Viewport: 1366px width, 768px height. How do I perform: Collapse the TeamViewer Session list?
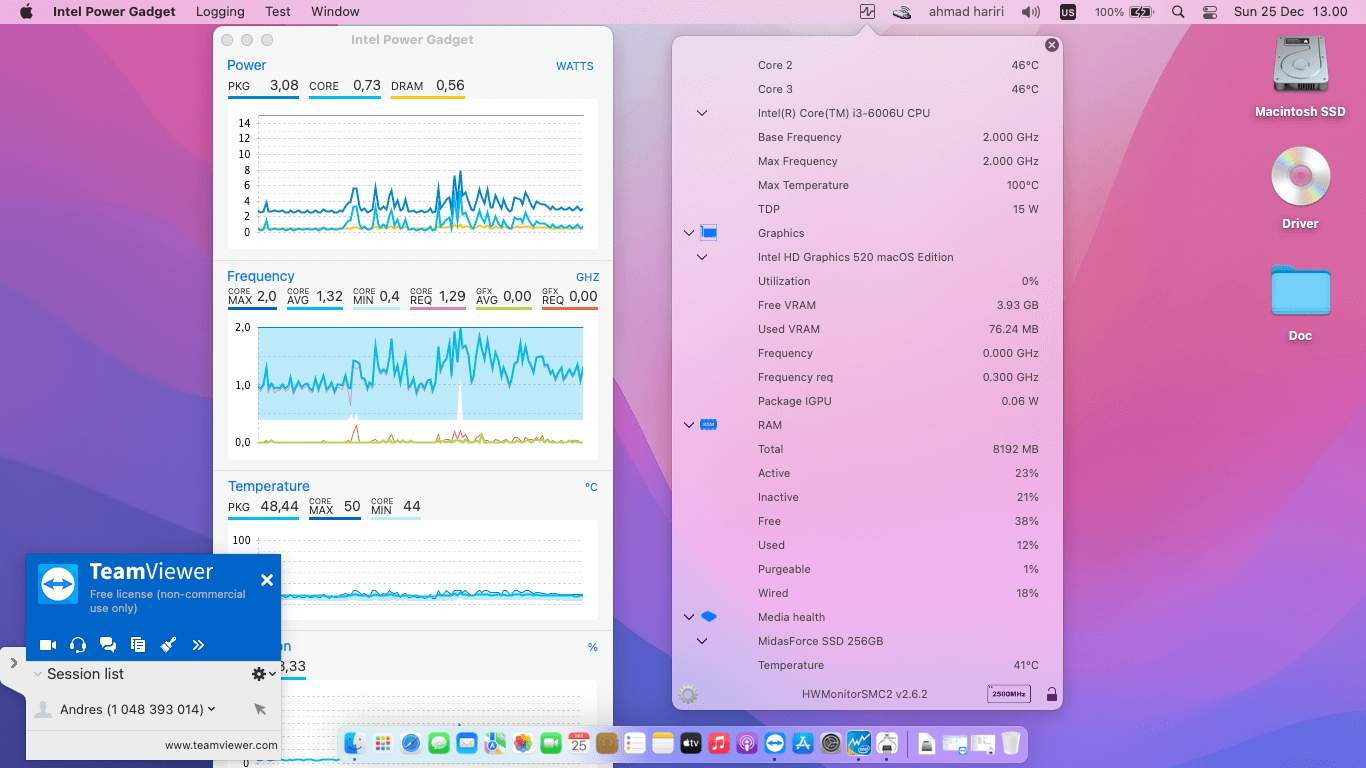pos(38,674)
